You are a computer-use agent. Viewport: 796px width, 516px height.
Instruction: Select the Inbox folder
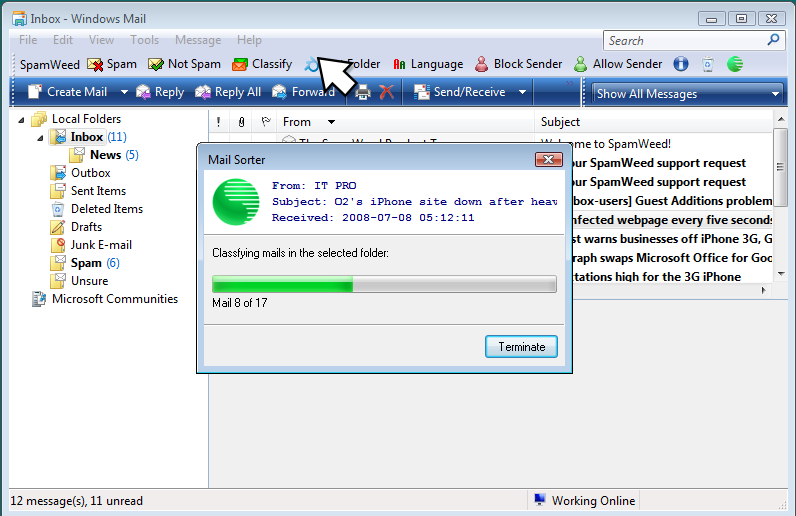click(87, 137)
